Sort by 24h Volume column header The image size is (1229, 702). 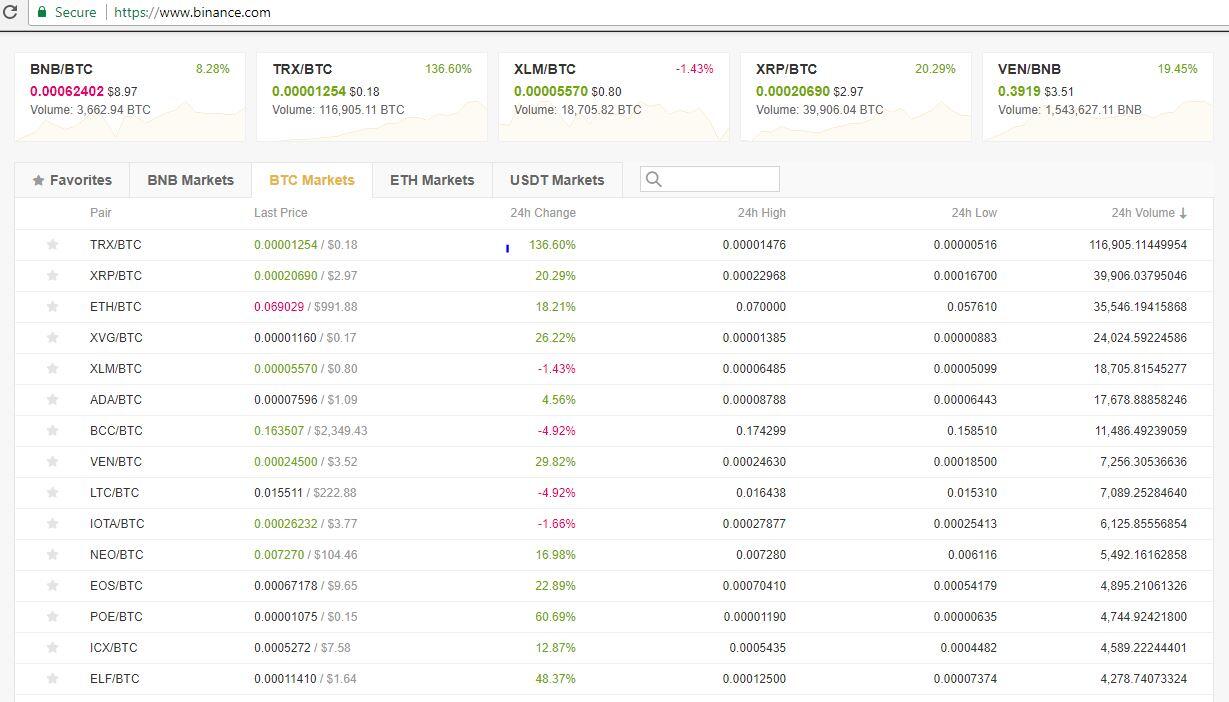1149,213
